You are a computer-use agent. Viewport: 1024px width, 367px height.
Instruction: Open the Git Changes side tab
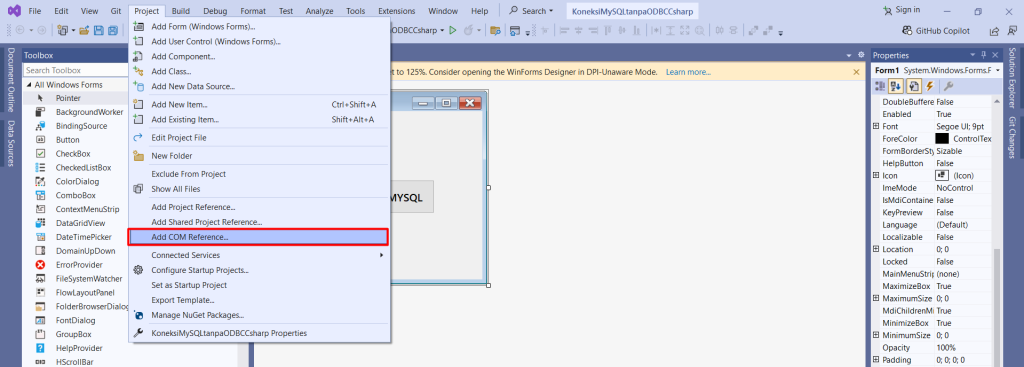[x=1012, y=137]
